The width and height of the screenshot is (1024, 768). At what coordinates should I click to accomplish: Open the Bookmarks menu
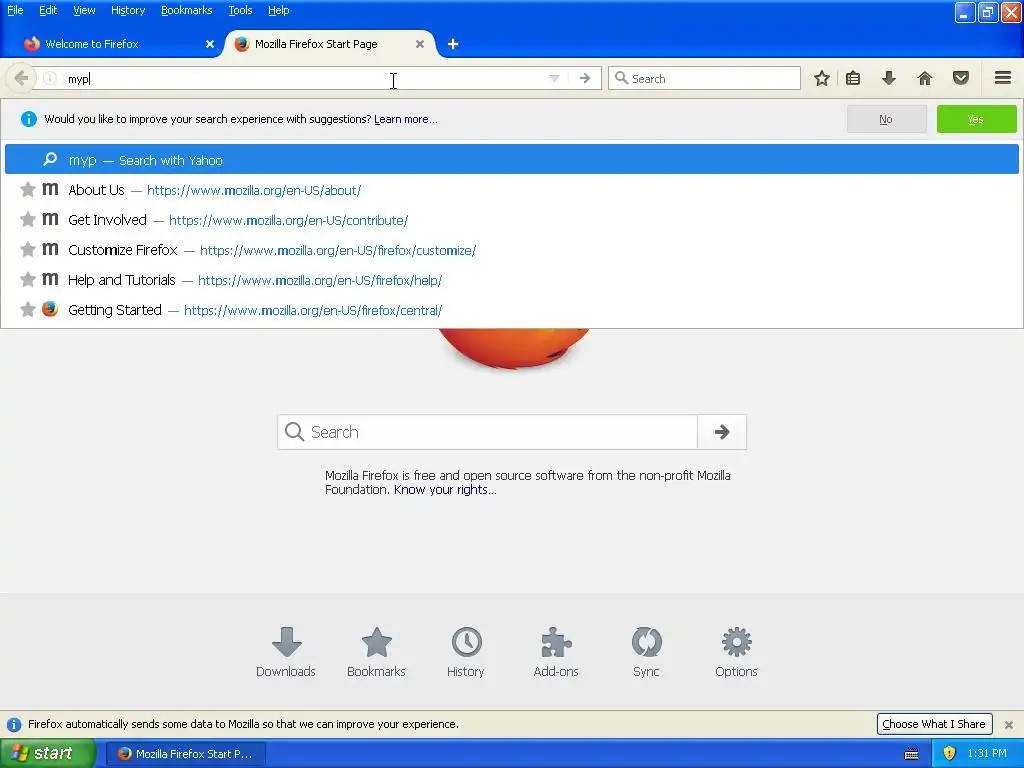click(x=186, y=10)
